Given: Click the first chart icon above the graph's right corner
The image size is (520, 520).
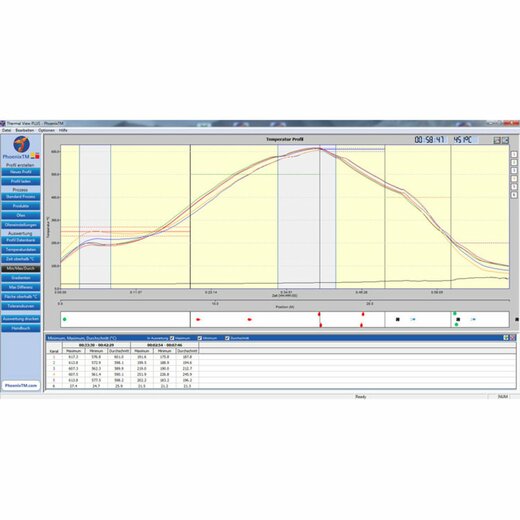Looking at the screenshot, I should pyautogui.click(x=497, y=140).
